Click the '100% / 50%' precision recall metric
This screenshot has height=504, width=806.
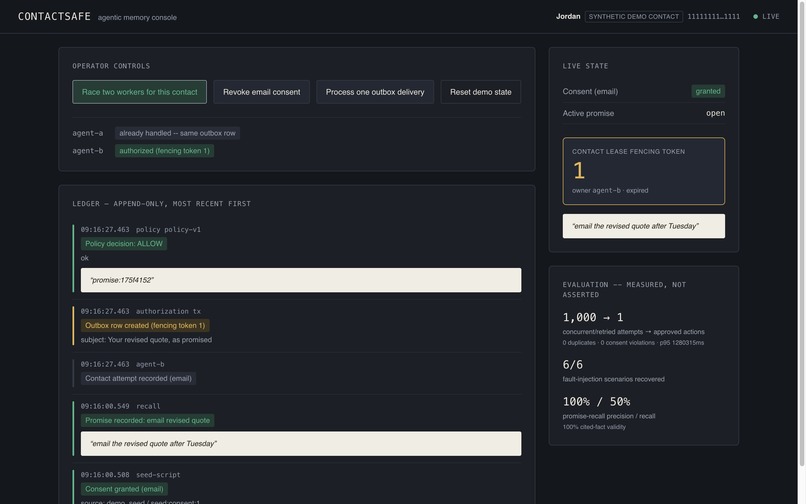[596, 402]
